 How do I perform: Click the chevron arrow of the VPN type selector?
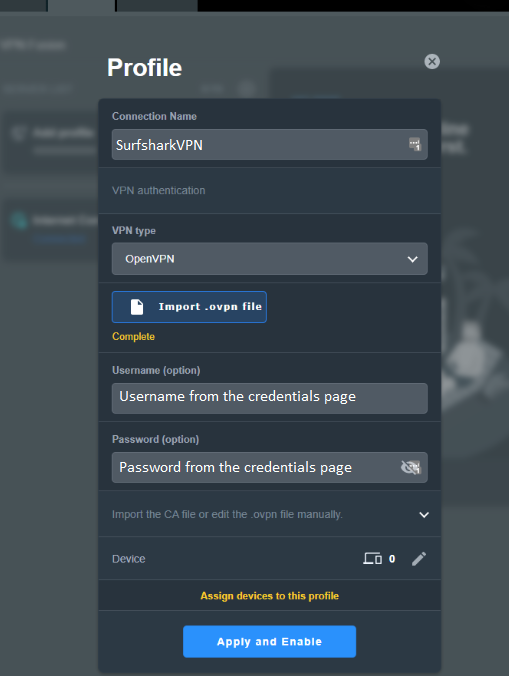(x=412, y=259)
